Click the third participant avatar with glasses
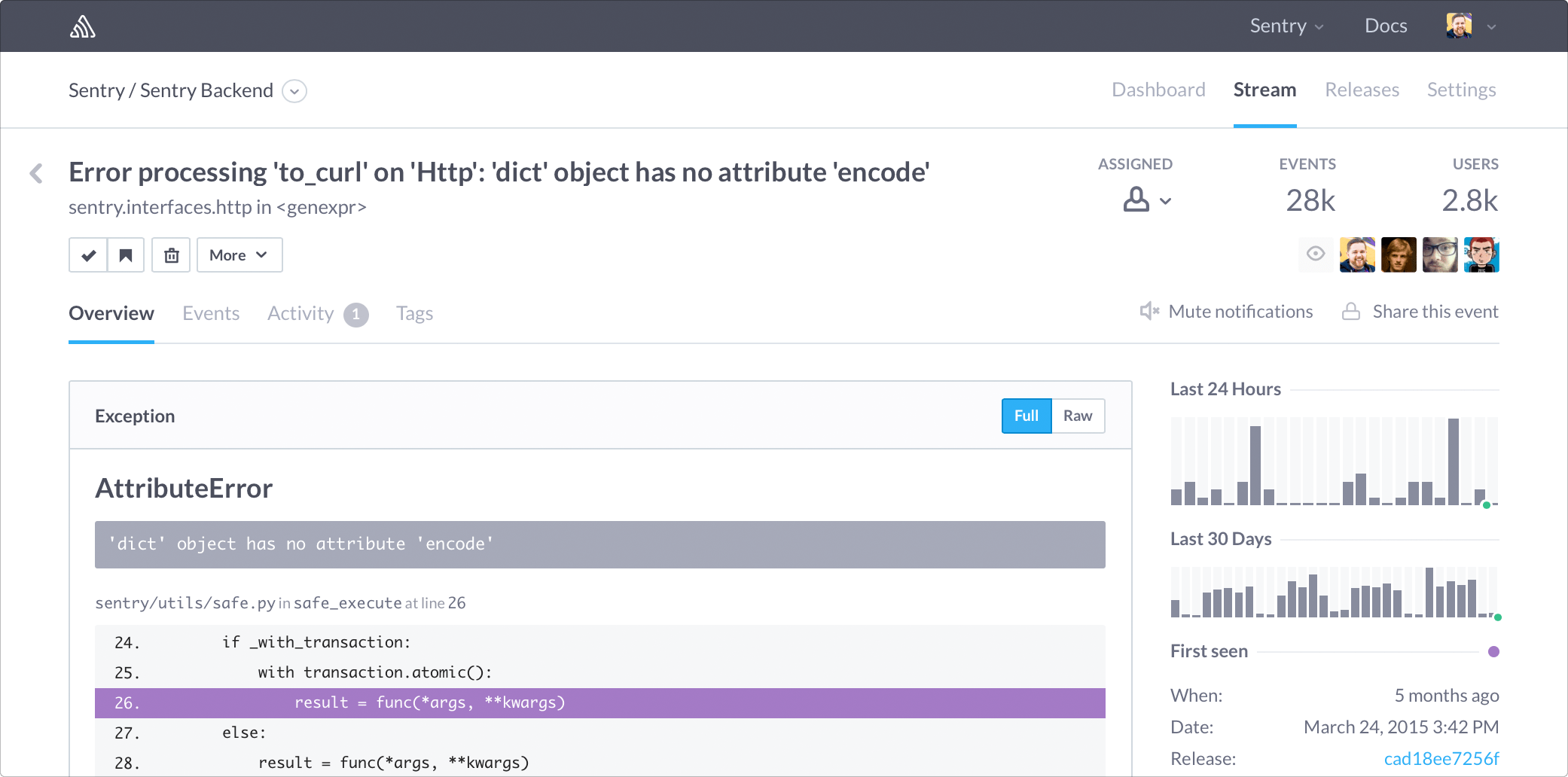Viewport: 1568px width, 777px height. pyautogui.click(x=1440, y=254)
